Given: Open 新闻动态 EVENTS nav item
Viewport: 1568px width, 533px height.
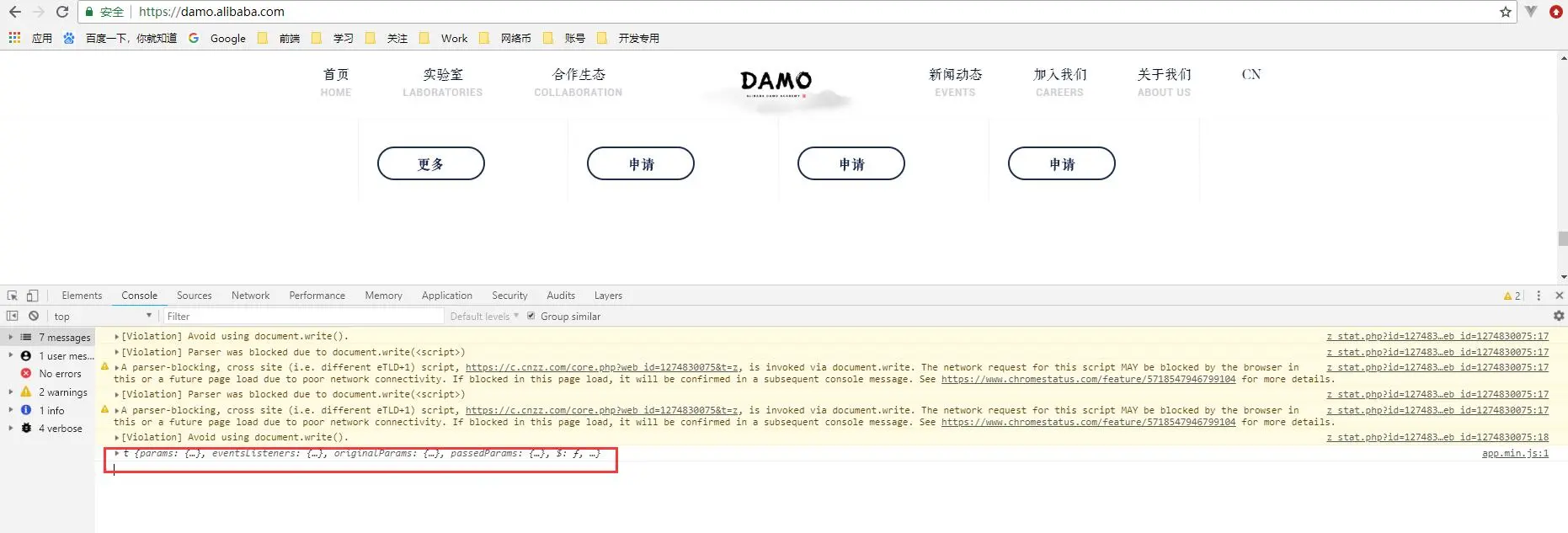Looking at the screenshot, I should 955,83.
